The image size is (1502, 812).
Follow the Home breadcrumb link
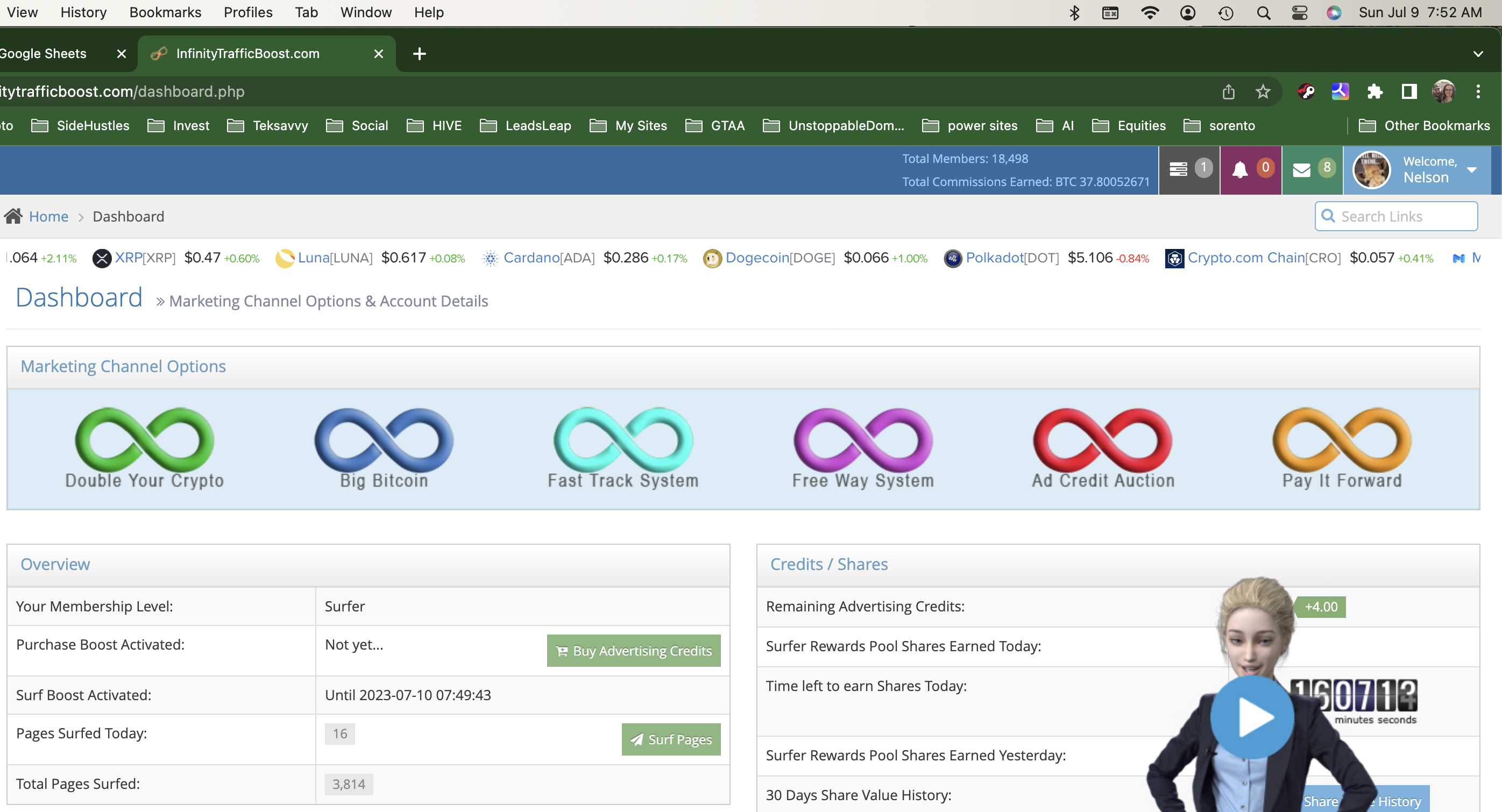click(x=48, y=216)
